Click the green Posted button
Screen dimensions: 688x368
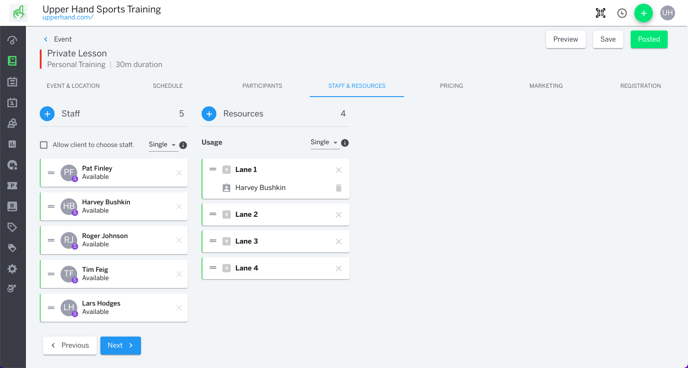[x=649, y=39]
